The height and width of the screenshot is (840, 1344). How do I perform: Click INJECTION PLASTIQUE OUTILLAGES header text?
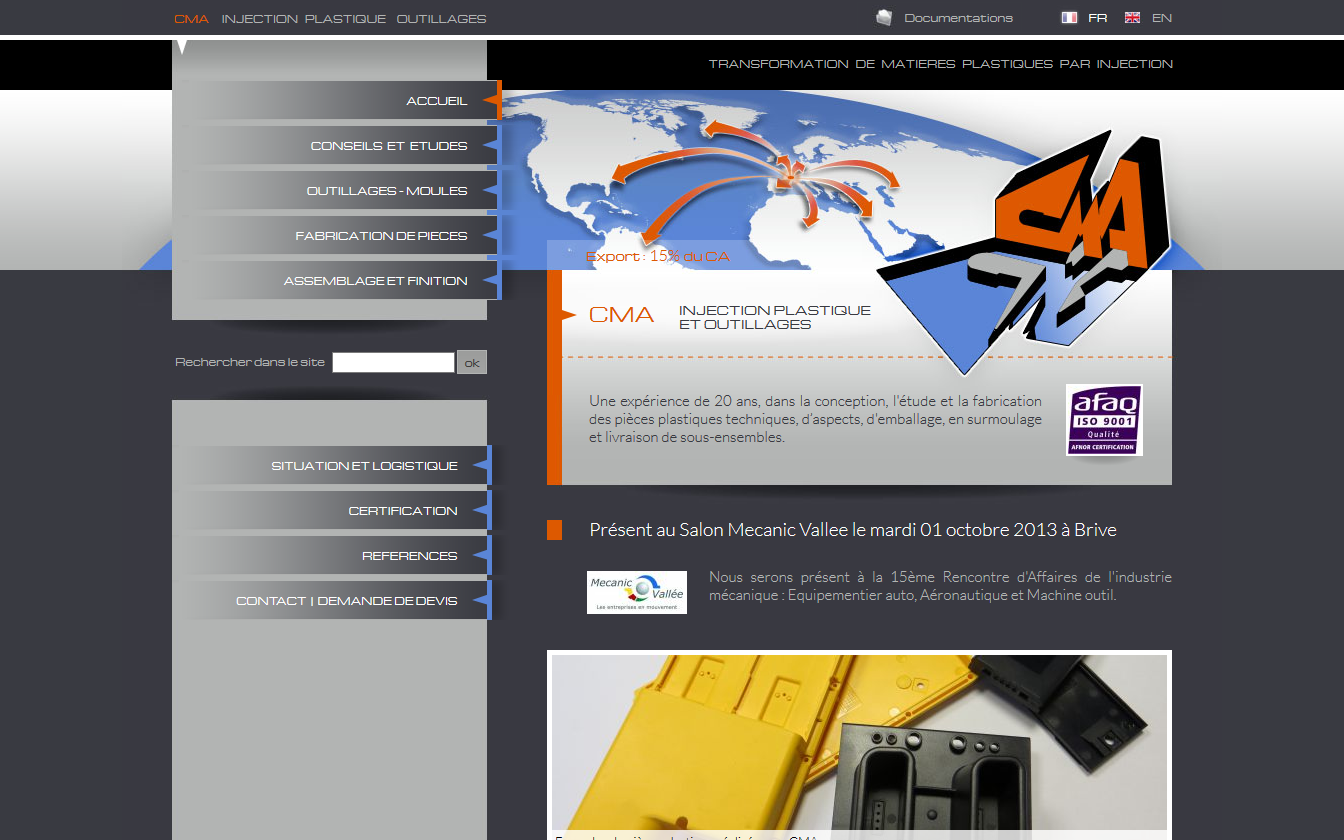pos(354,19)
